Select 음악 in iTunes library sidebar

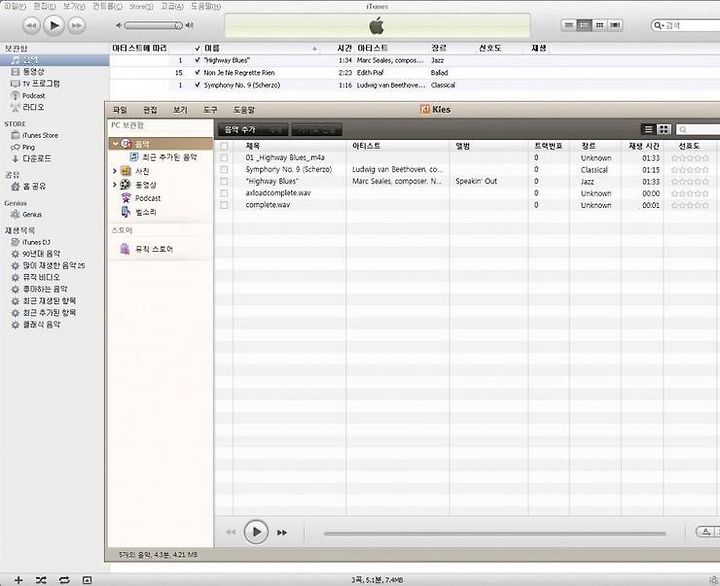click(55, 60)
